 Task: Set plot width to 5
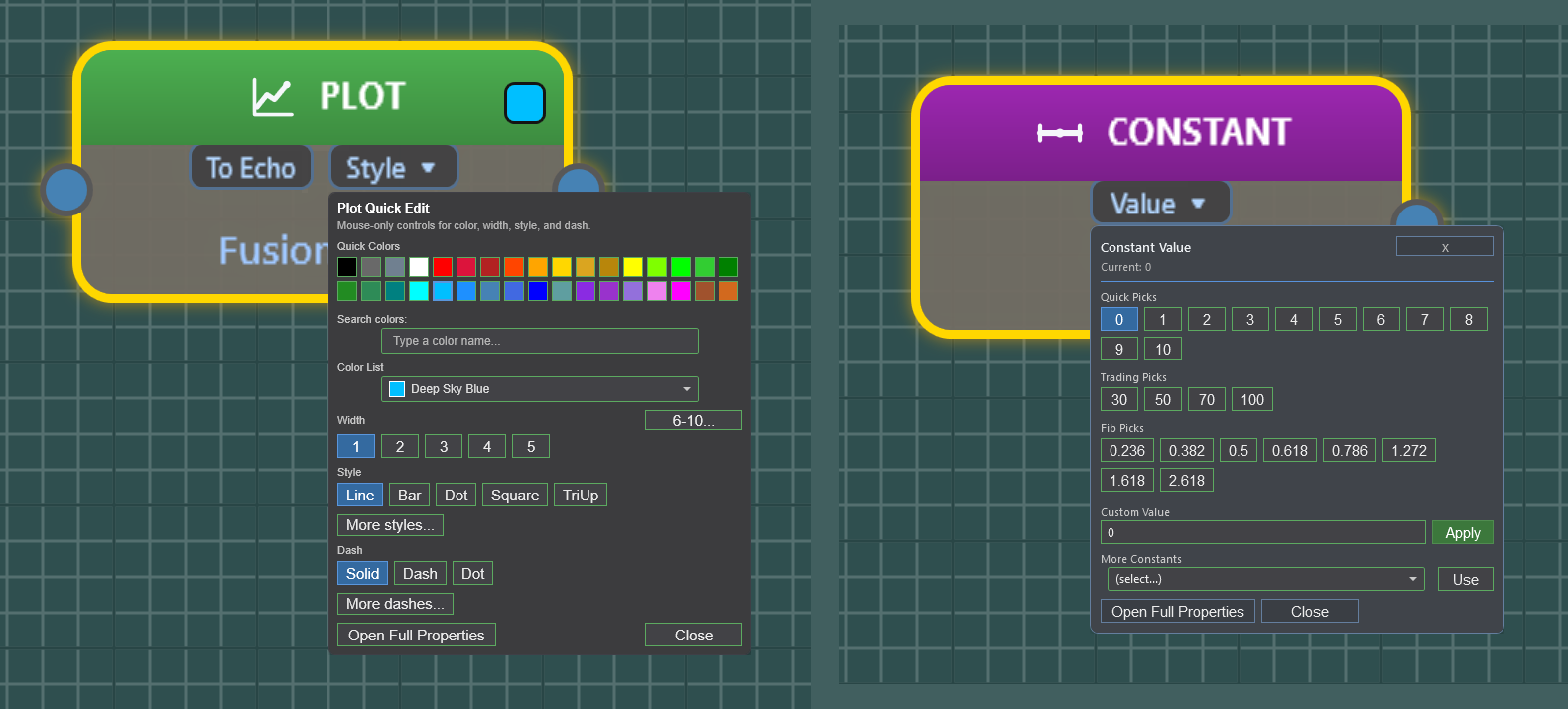click(x=531, y=447)
